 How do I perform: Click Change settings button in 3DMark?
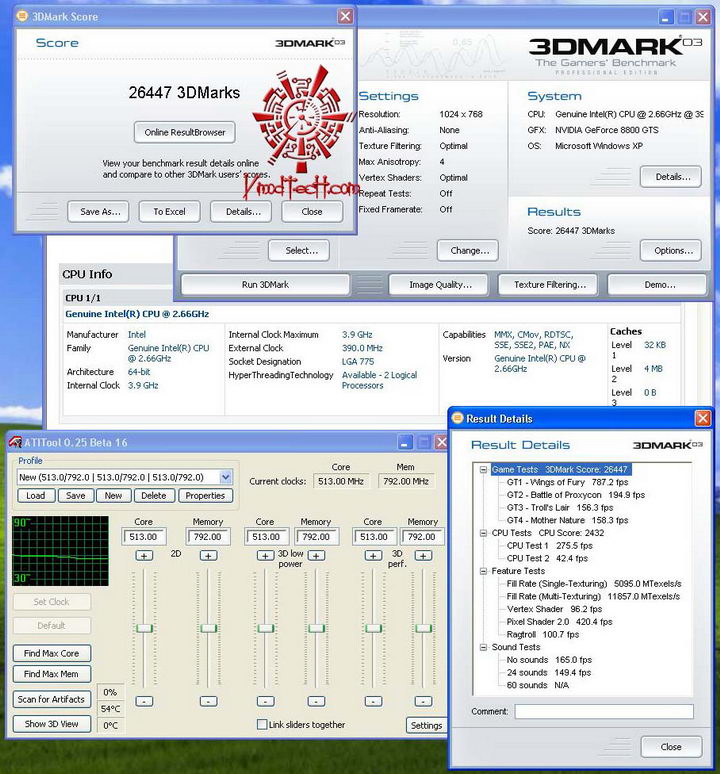(467, 250)
